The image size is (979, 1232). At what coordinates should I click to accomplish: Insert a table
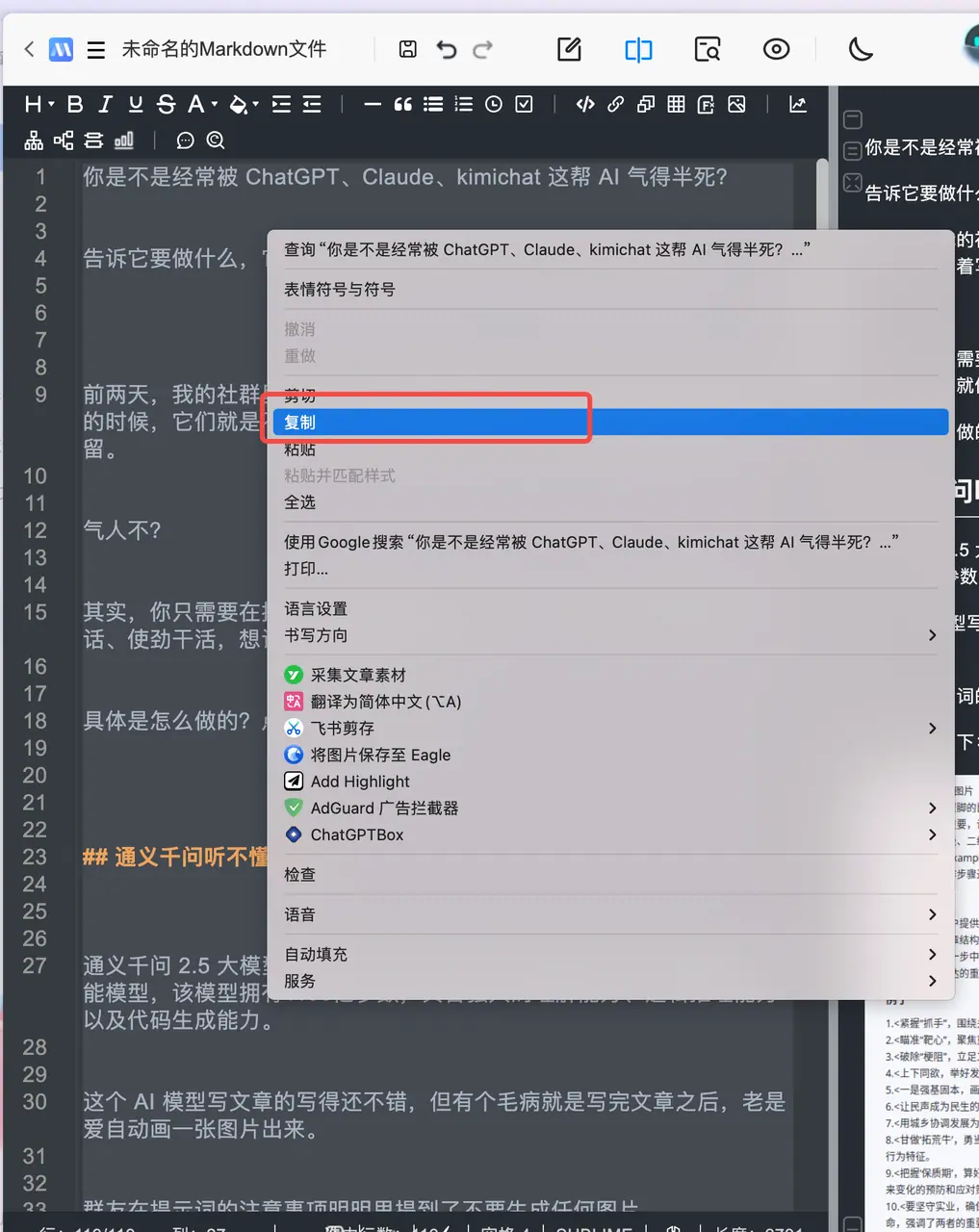[676, 105]
